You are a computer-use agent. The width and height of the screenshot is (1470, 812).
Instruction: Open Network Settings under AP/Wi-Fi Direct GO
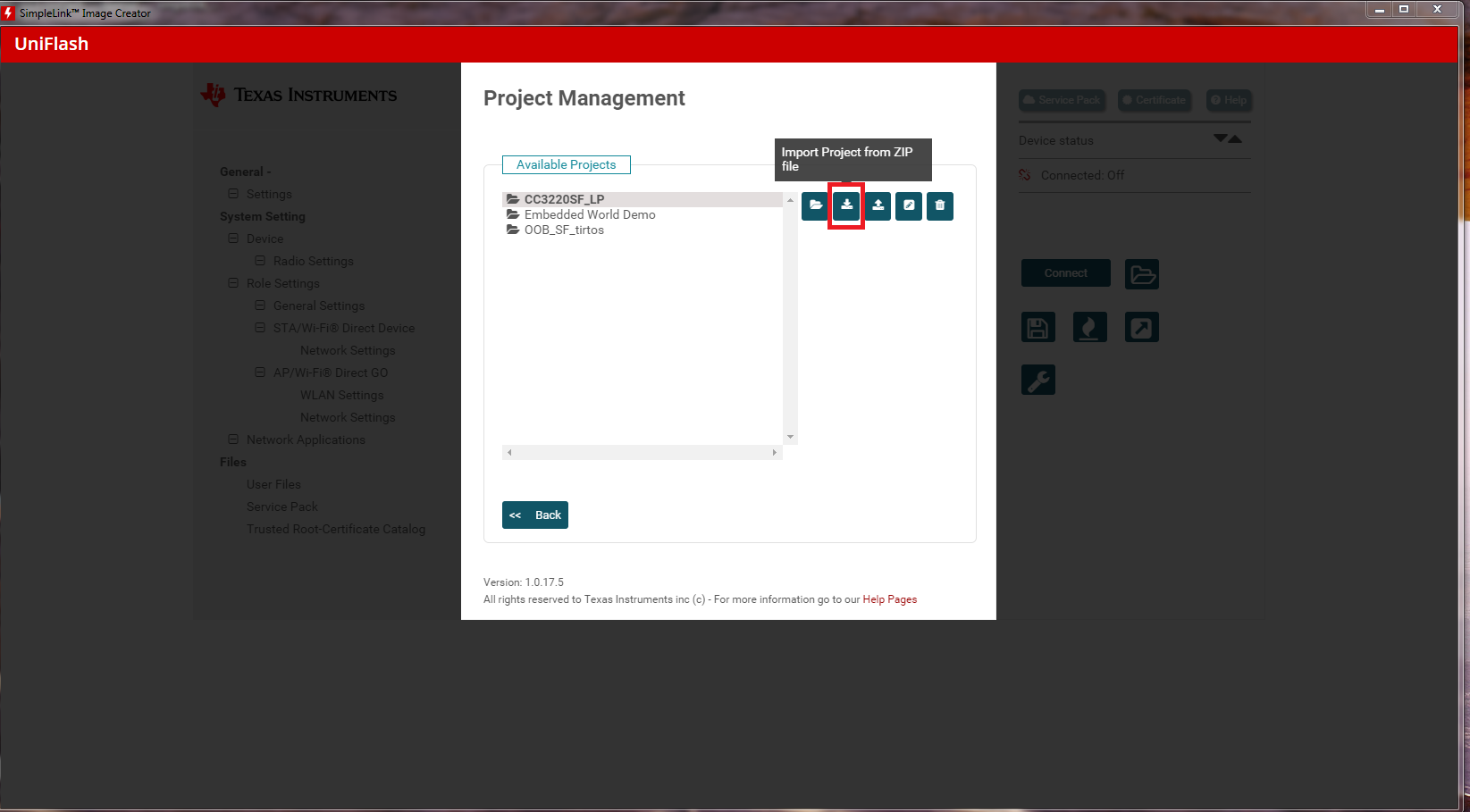348,417
